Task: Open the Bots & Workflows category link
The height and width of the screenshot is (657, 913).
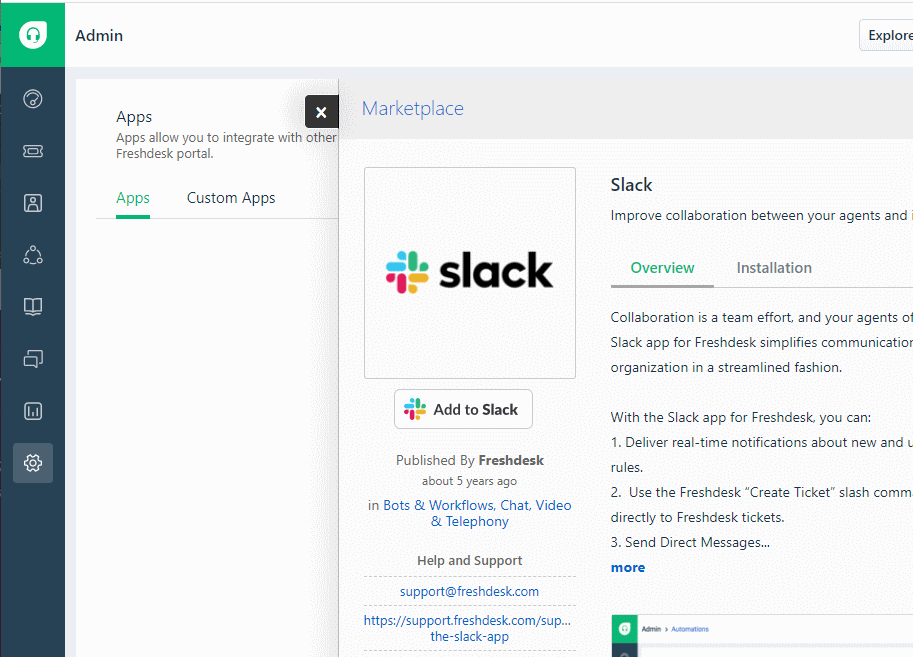Action: [x=439, y=506]
